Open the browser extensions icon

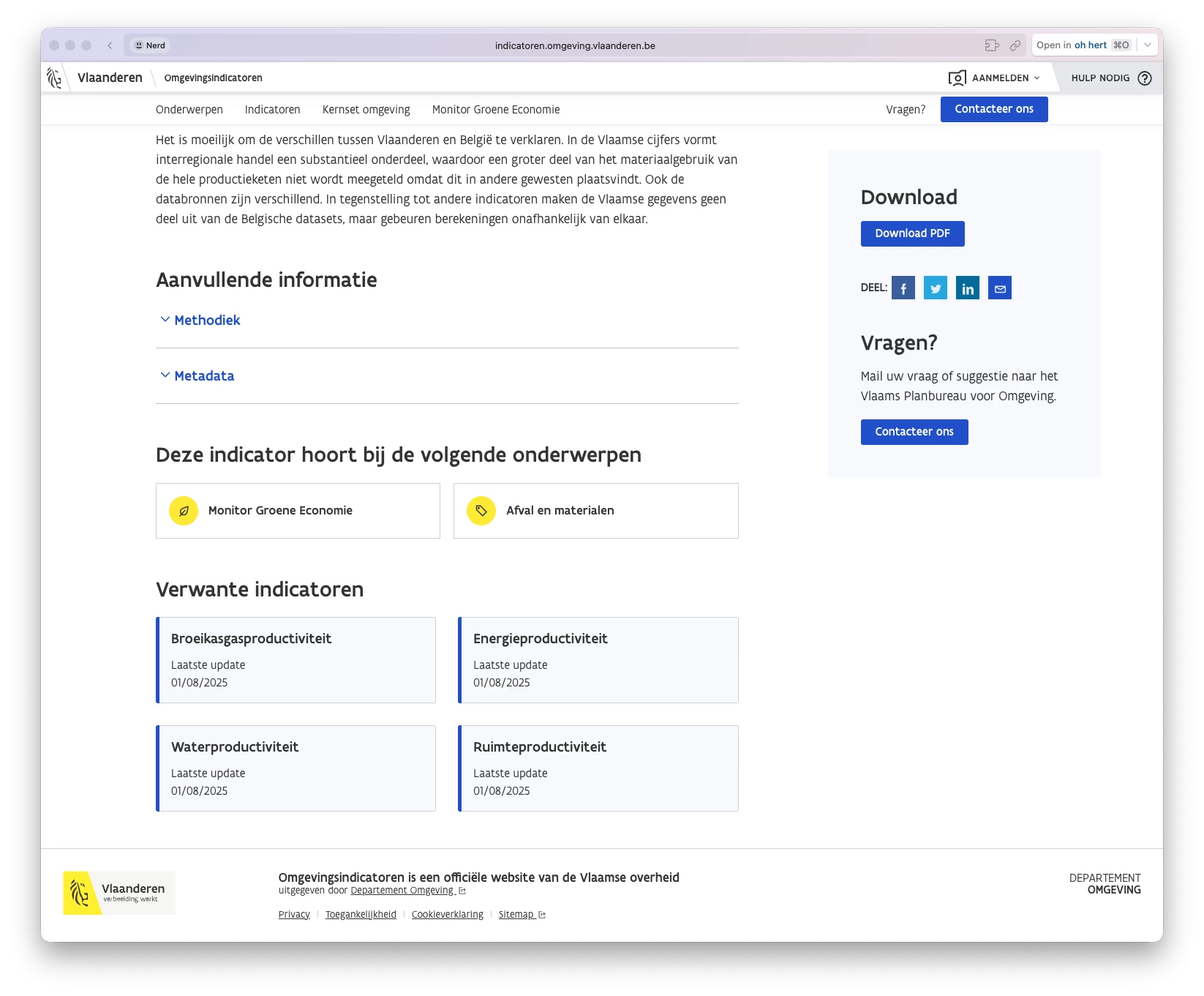[991, 45]
